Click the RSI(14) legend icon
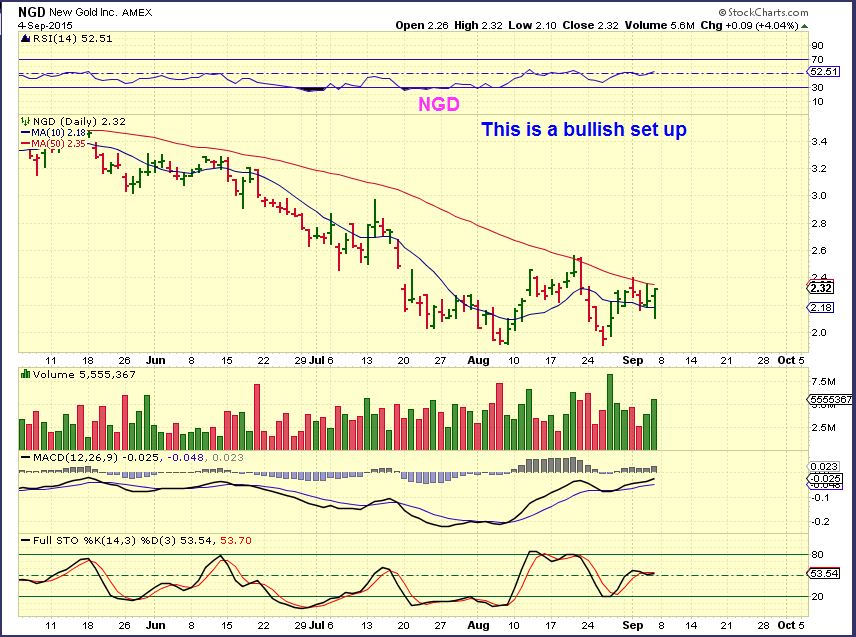 26,39
